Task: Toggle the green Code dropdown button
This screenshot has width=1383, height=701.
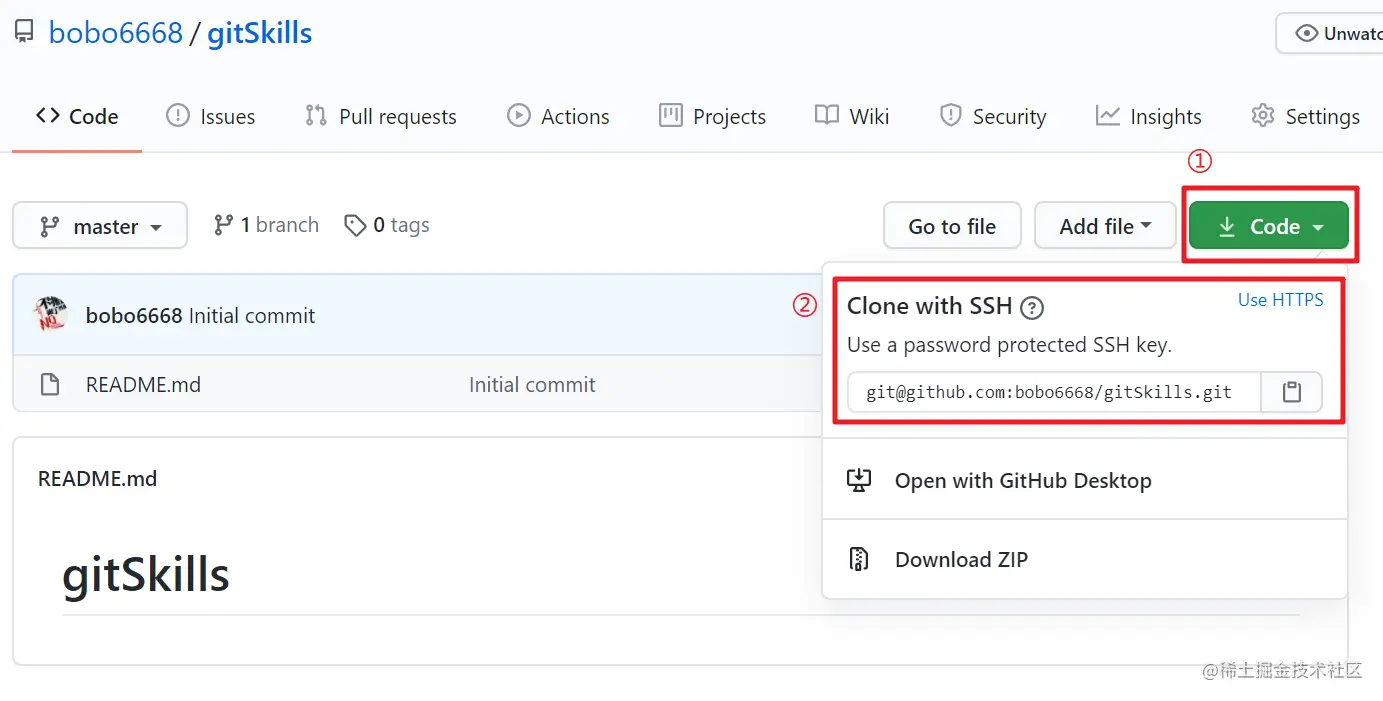Action: tap(1269, 226)
